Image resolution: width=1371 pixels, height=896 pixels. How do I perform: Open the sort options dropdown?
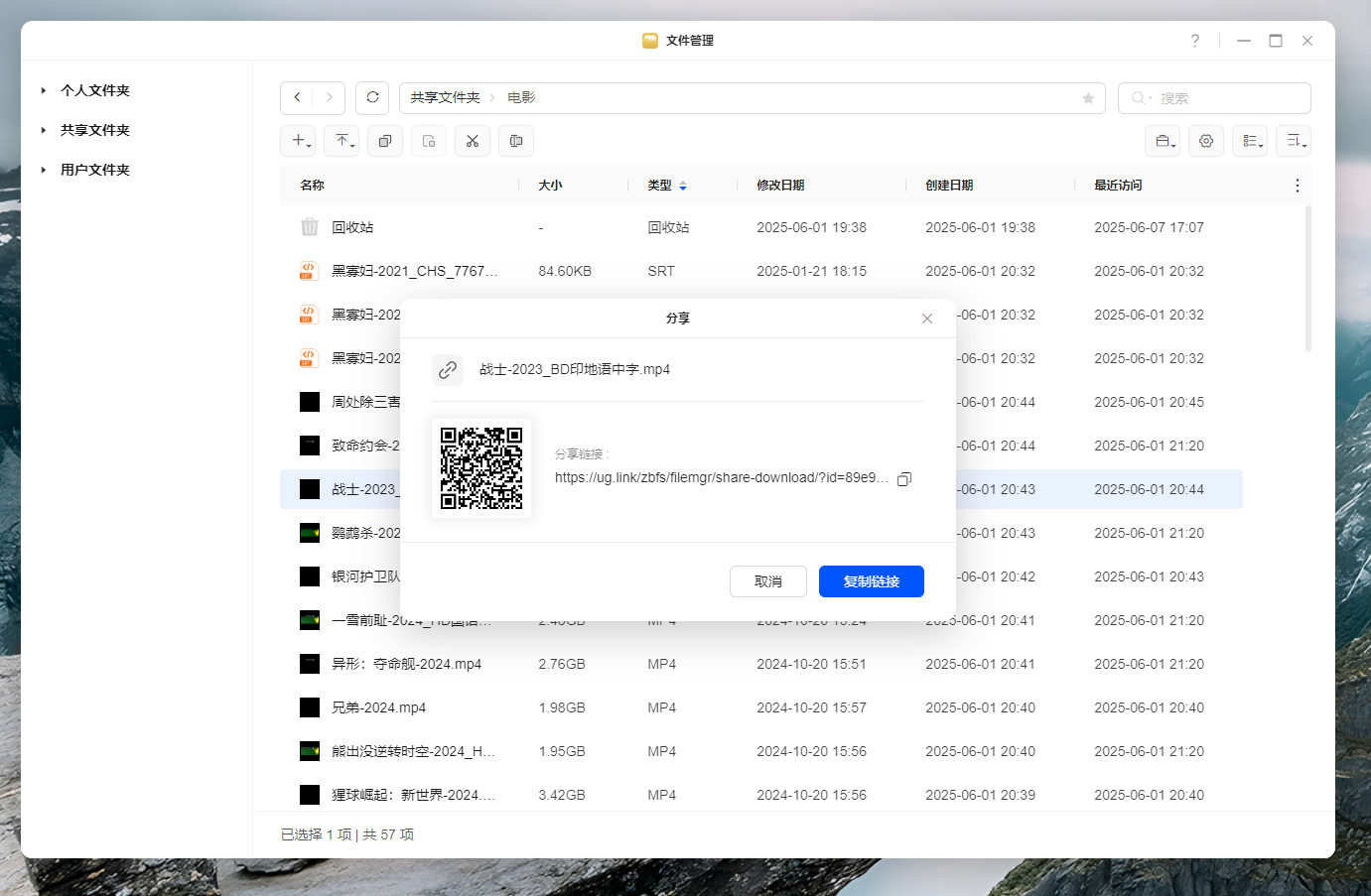(1294, 141)
